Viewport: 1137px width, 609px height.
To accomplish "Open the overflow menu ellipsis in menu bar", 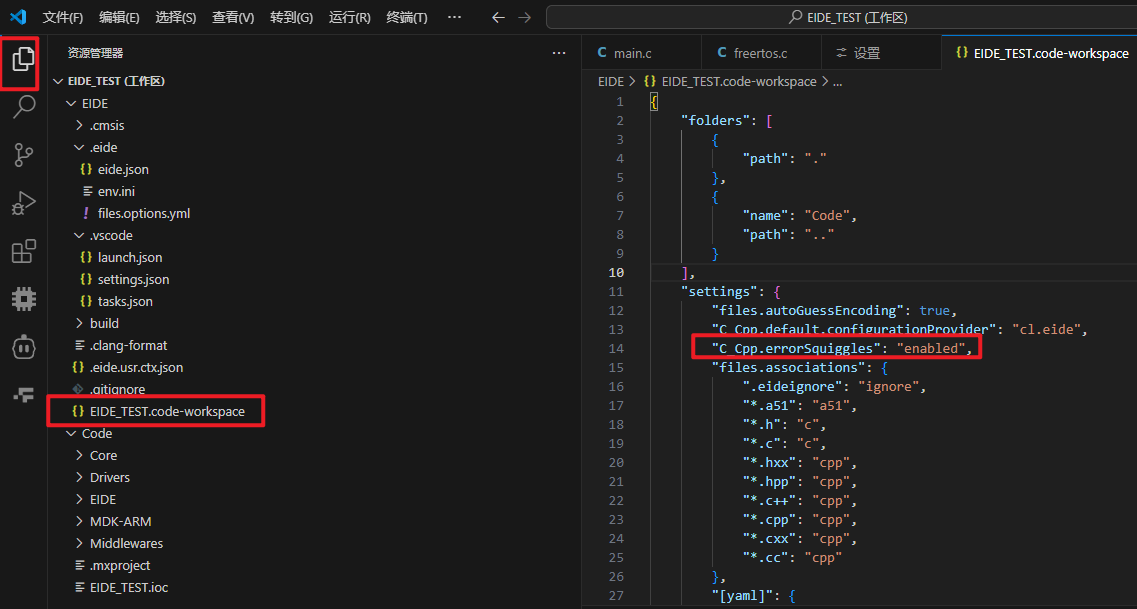I will tap(455, 17).
